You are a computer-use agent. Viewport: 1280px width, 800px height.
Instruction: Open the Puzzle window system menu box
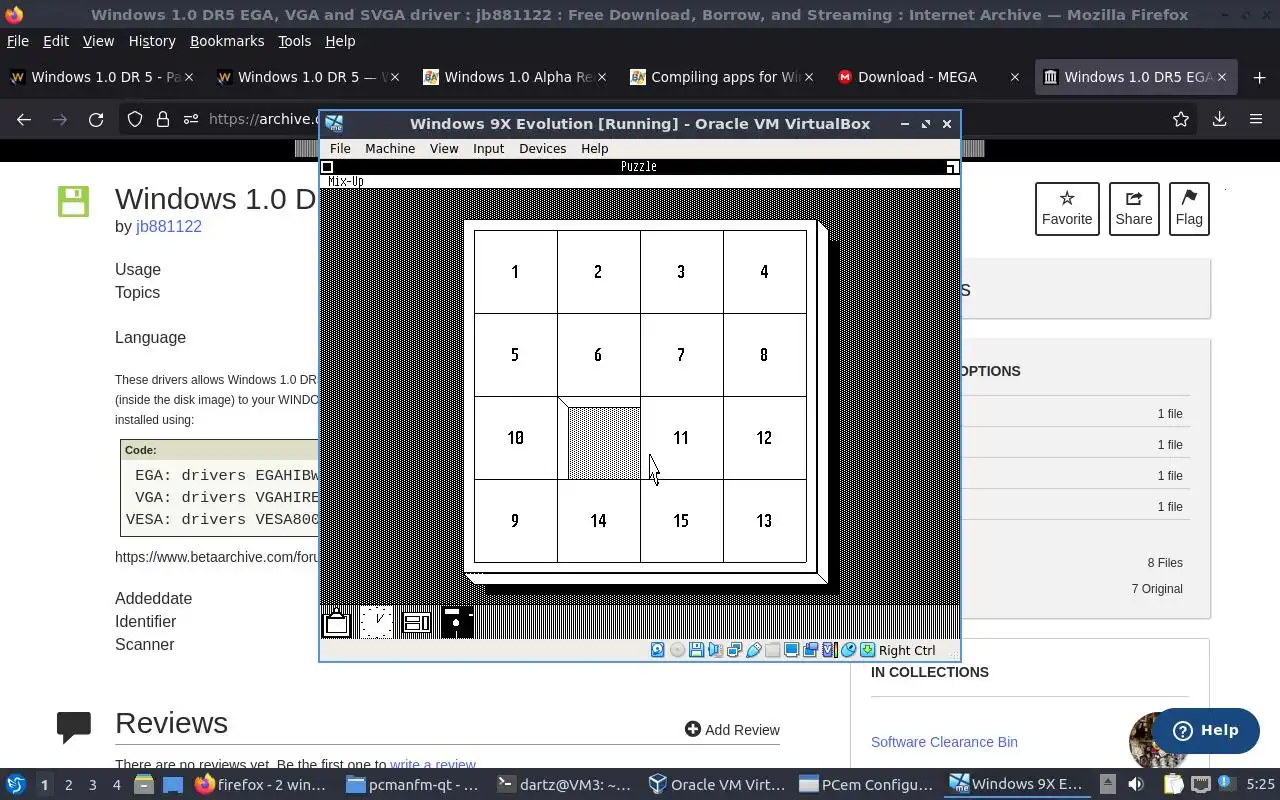tap(327, 167)
